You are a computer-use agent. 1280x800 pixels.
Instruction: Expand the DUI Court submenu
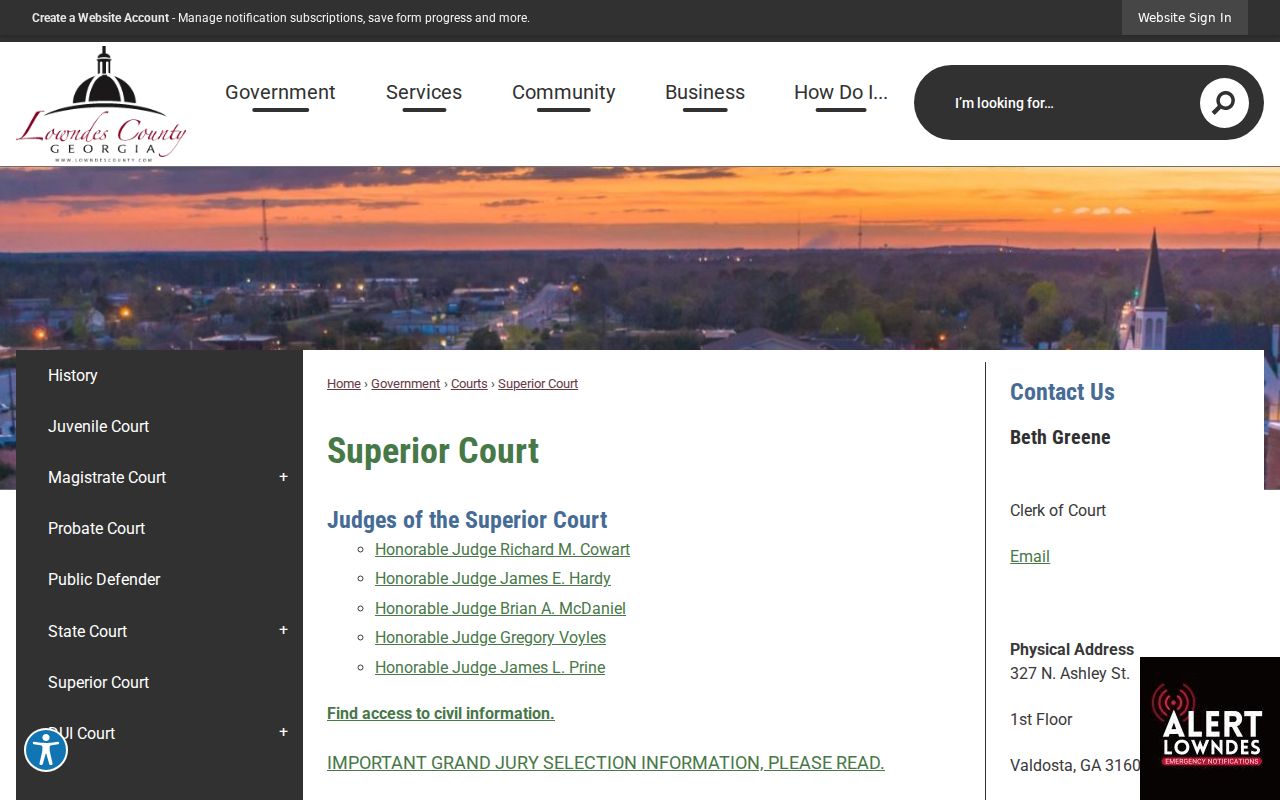[283, 733]
